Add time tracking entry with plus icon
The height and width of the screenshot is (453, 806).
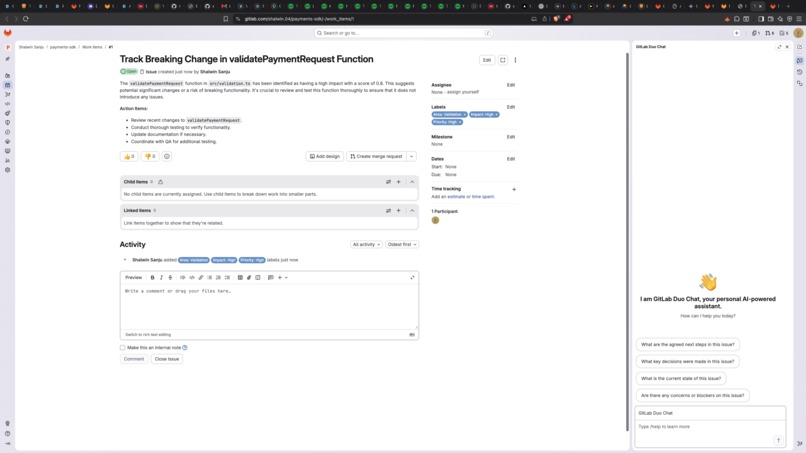[x=514, y=189]
